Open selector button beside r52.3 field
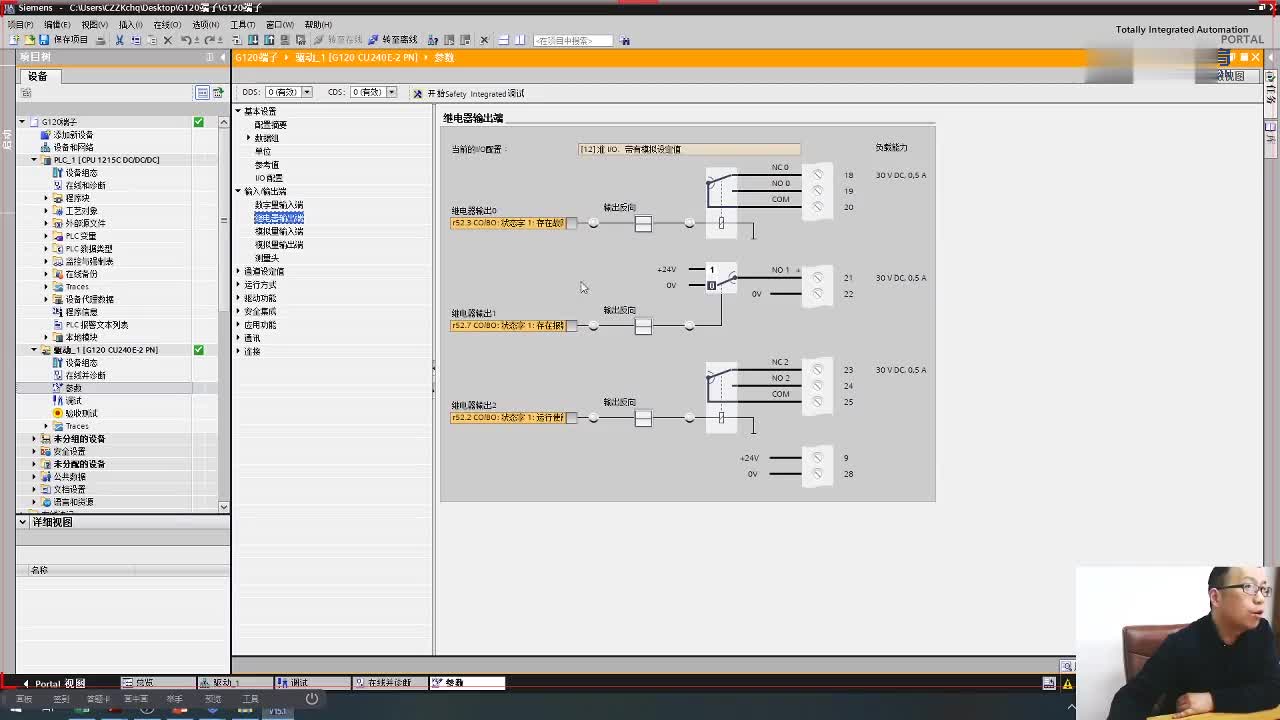The width and height of the screenshot is (1280, 720). point(571,223)
